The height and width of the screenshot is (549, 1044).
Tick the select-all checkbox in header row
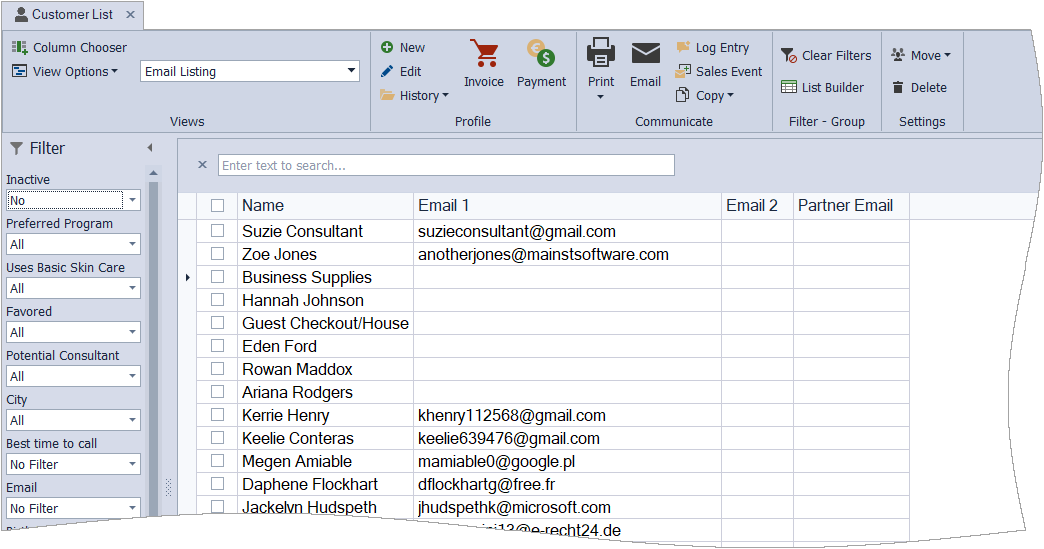pos(218,206)
